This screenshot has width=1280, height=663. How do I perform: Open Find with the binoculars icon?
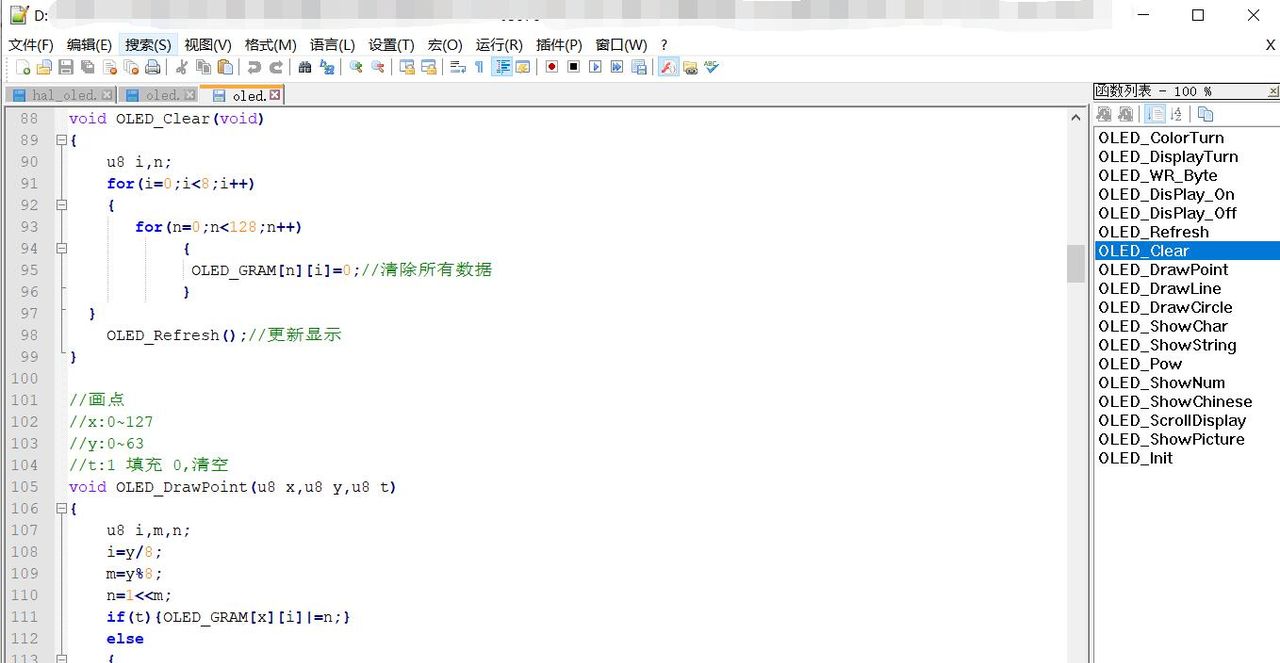pyautogui.click(x=305, y=67)
